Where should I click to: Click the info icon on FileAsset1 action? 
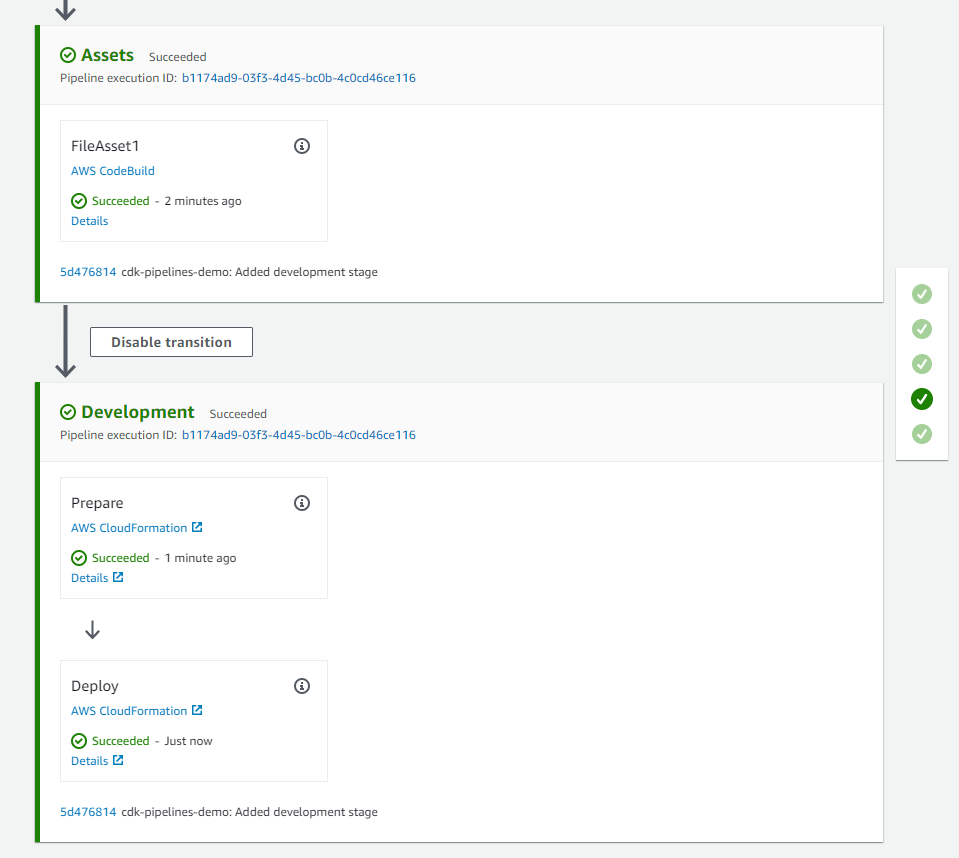(302, 145)
